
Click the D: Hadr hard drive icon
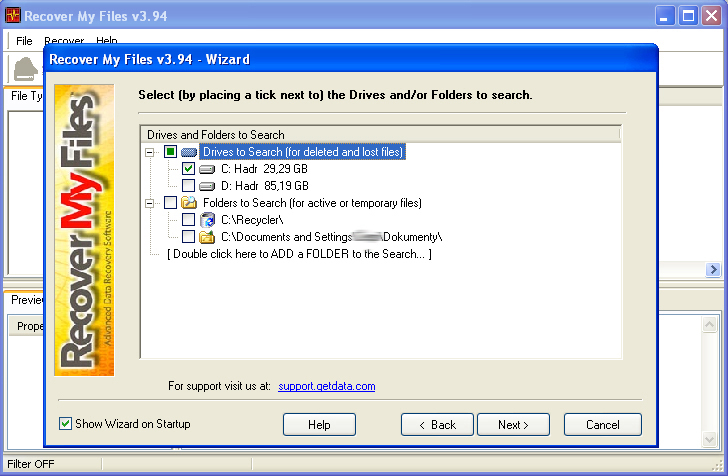[x=207, y=186]
